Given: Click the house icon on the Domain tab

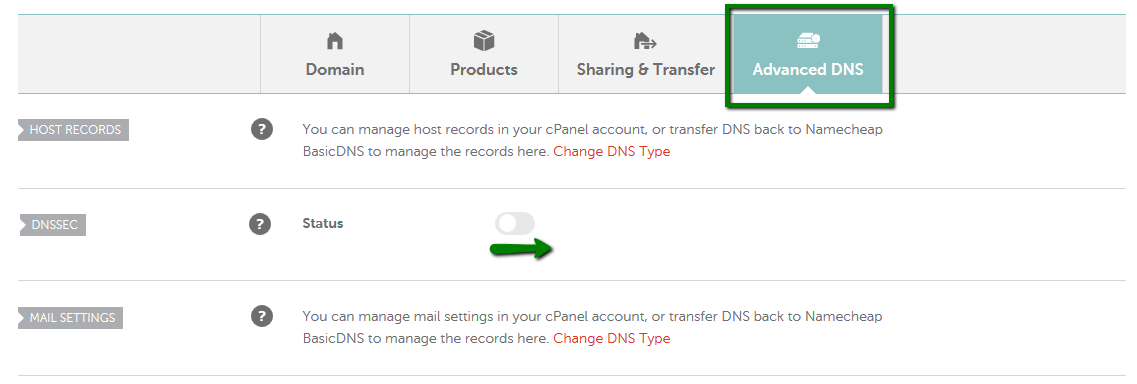Looking at the screenshot, I should 334,41.
